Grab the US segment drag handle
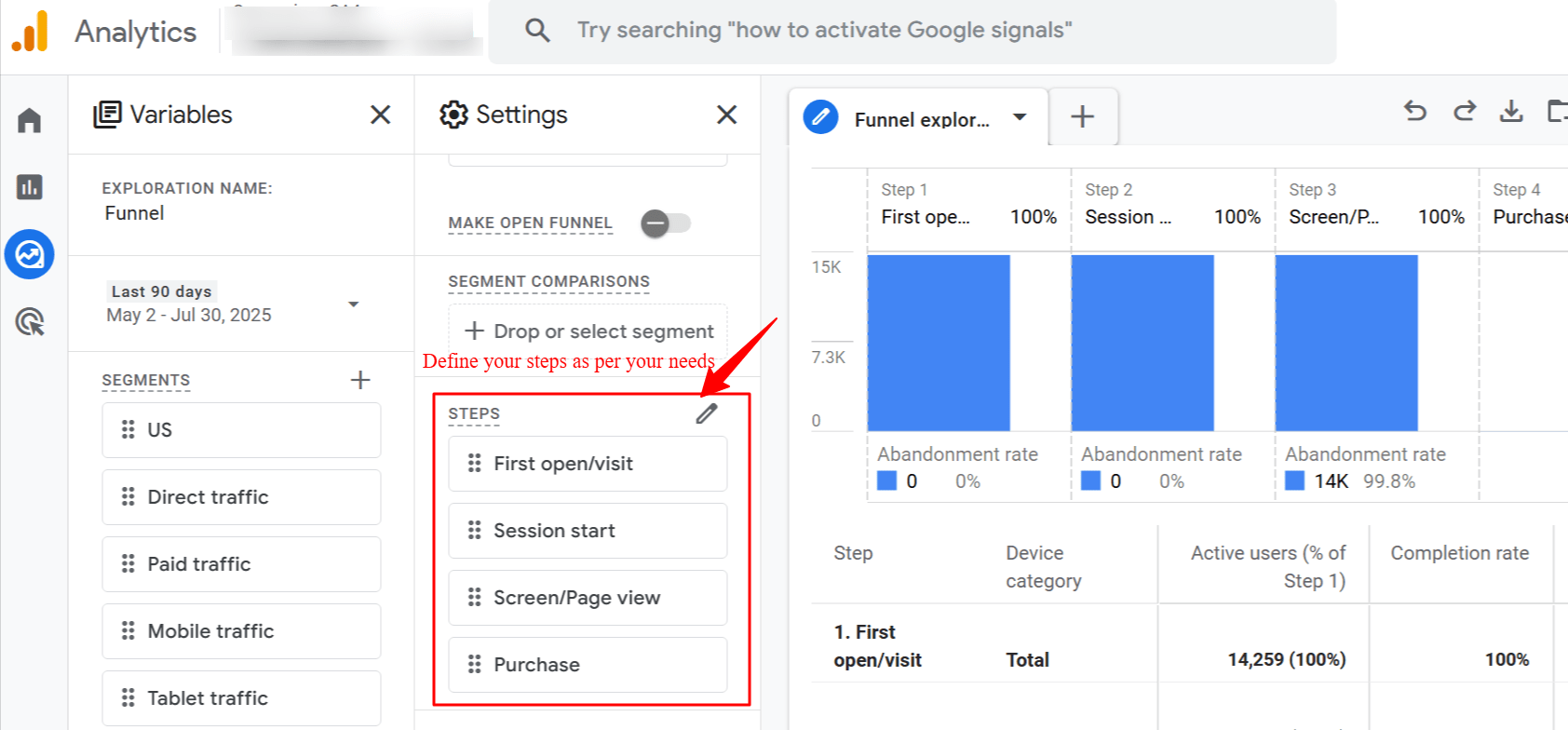Viewport: 1568px width, 730px height. (x=128, y=429)
